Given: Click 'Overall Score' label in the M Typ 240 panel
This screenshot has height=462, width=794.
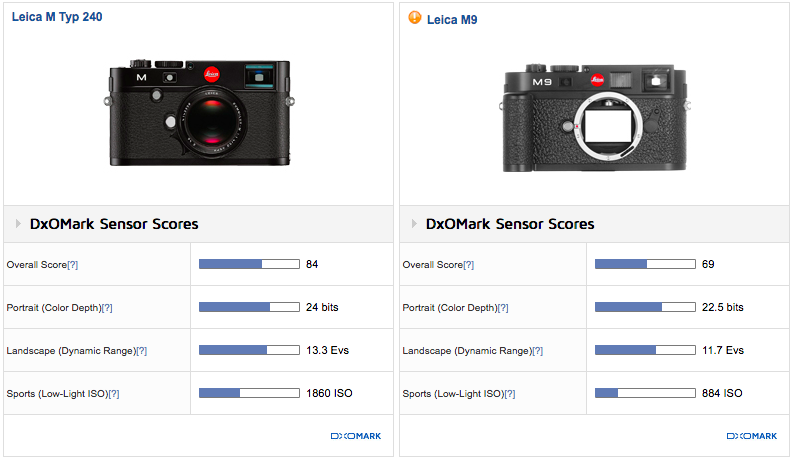Looking at the screenshot, I should coord(36,265).
